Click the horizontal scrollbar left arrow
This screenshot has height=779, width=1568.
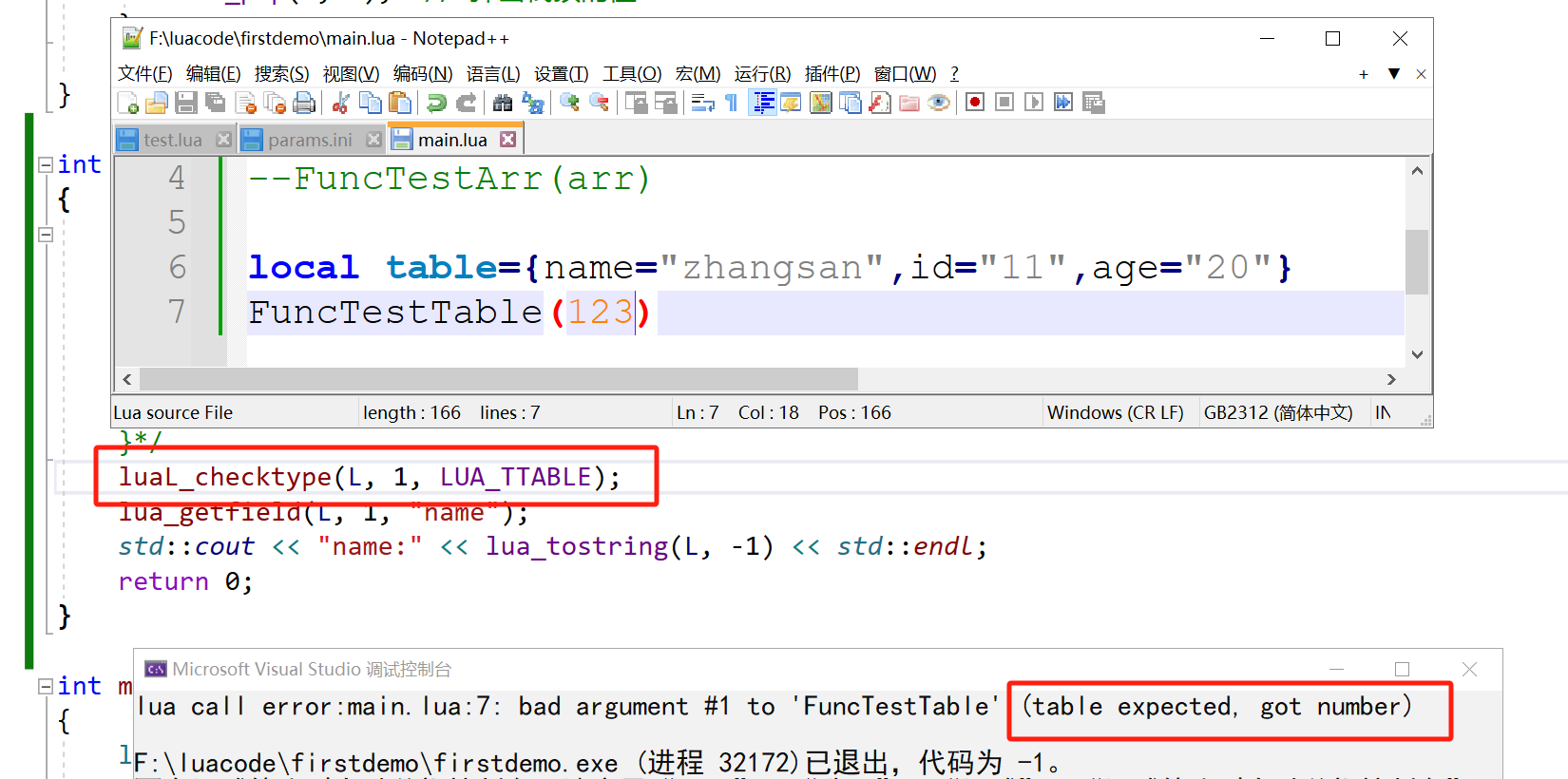click(127, 379)
